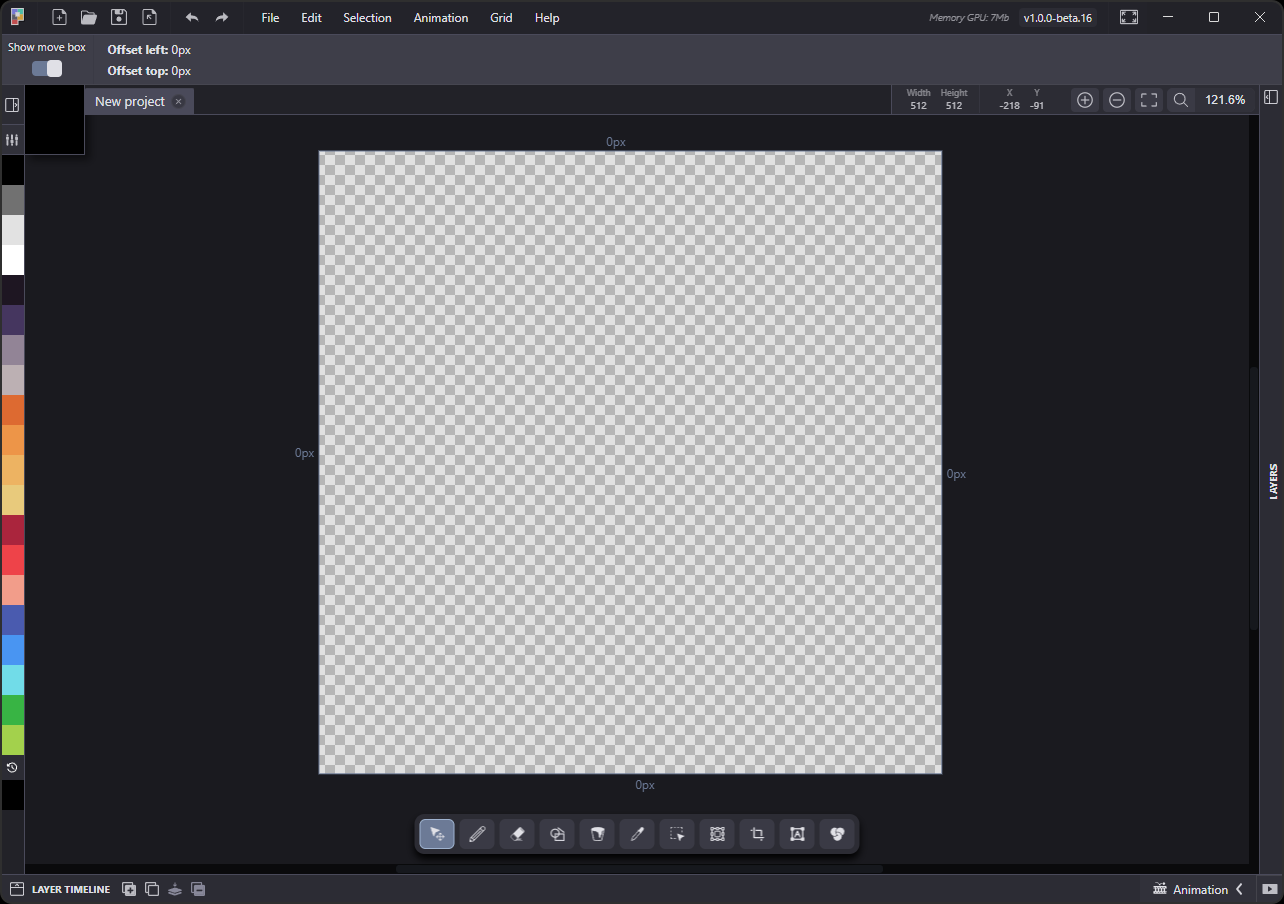
Task: Merge the layer down
Action: (x=175, y=889)
